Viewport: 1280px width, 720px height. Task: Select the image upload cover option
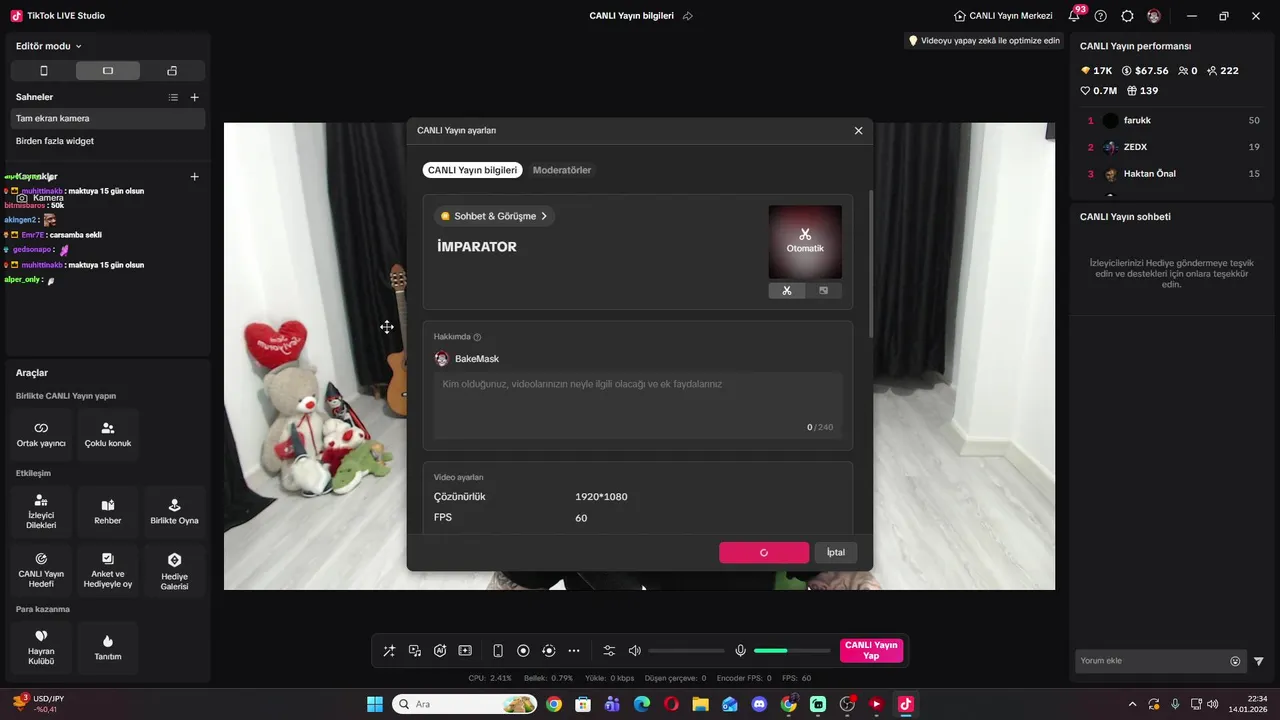click(823, 291)
